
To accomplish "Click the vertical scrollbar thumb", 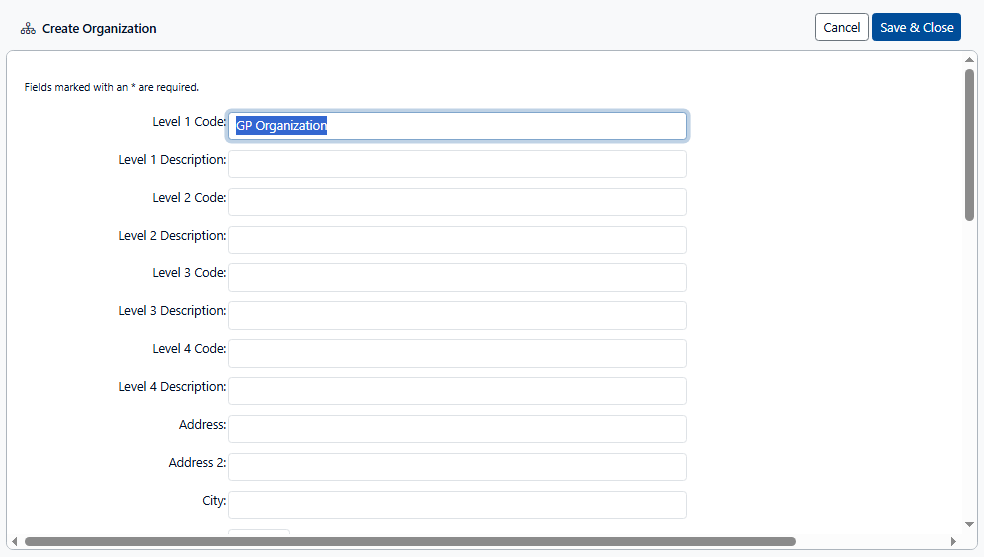I will tap(969, 145).
